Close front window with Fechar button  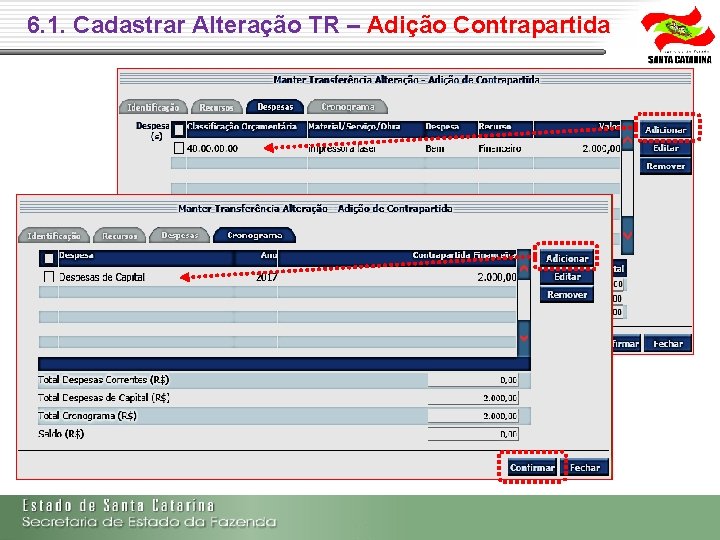click(584, 467)
